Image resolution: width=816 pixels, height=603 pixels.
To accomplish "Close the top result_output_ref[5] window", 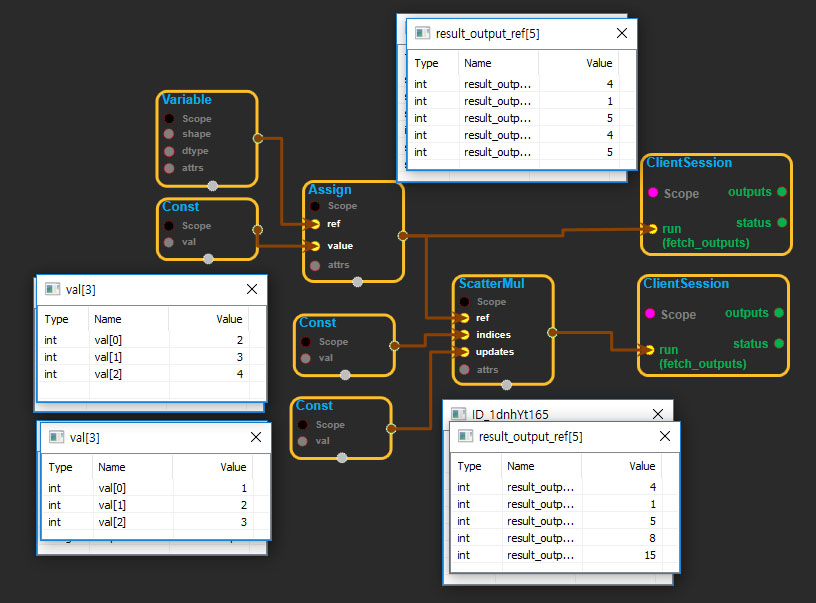I will click(x=622, y=33).
